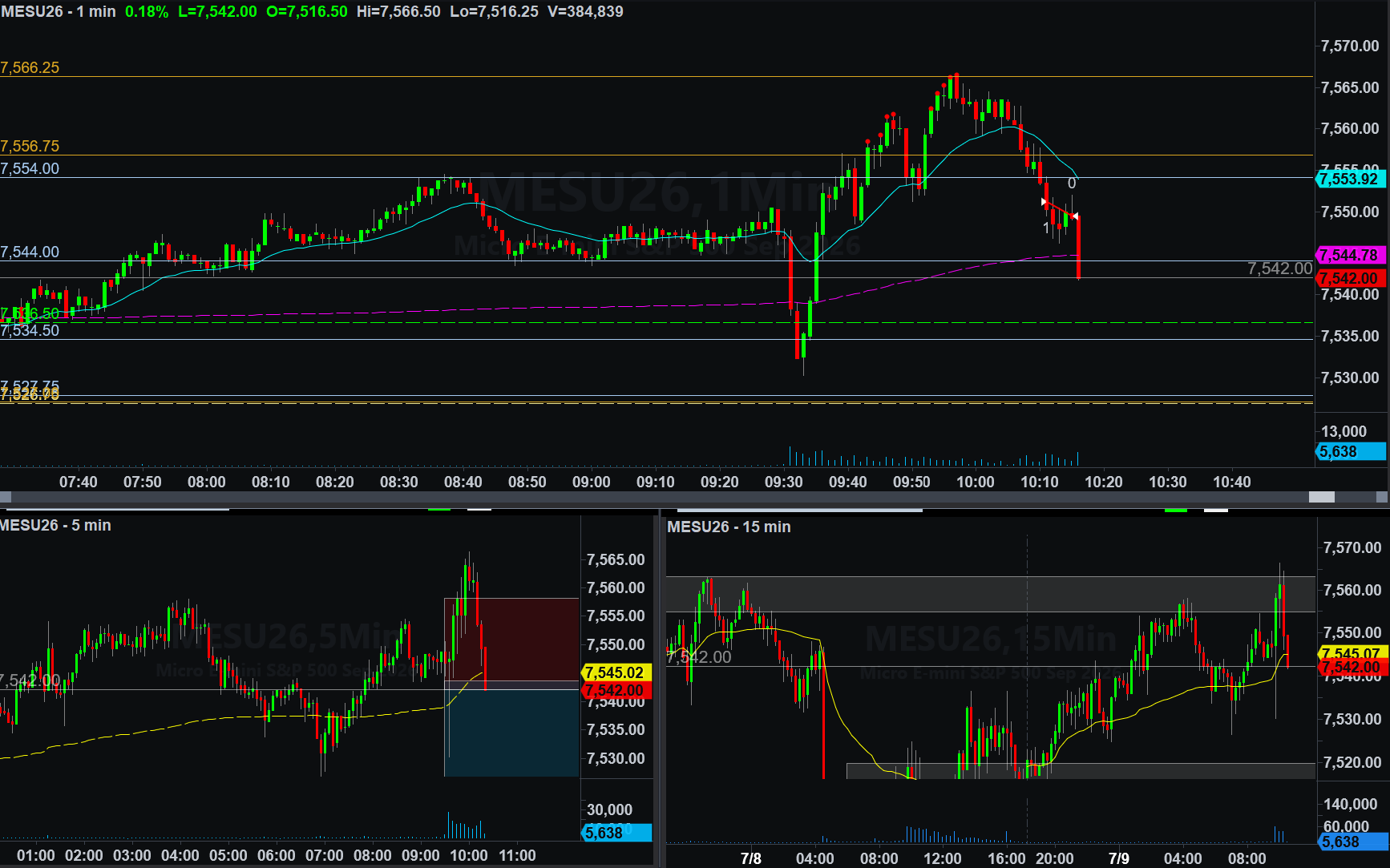Click the yellow 7,545.02 price tag on 5 min chart

(615, 672)
